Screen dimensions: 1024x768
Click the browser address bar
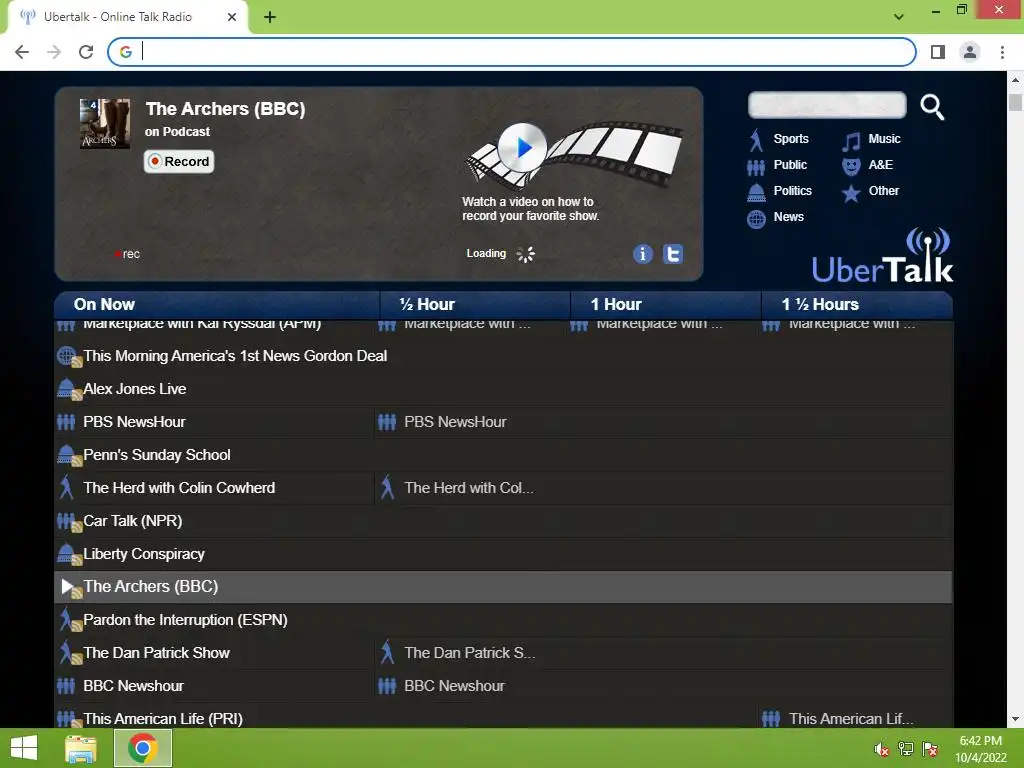point(511,52)
